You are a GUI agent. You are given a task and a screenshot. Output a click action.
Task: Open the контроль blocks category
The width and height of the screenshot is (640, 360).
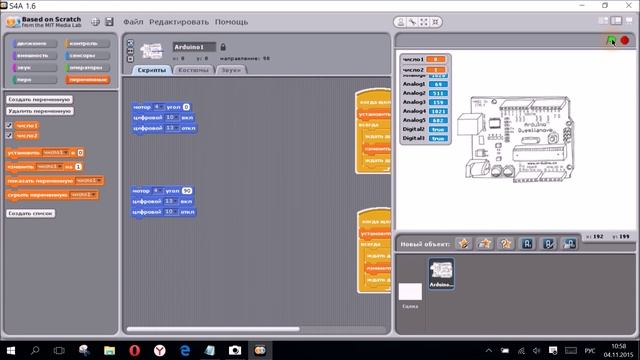tap(87, 43)
